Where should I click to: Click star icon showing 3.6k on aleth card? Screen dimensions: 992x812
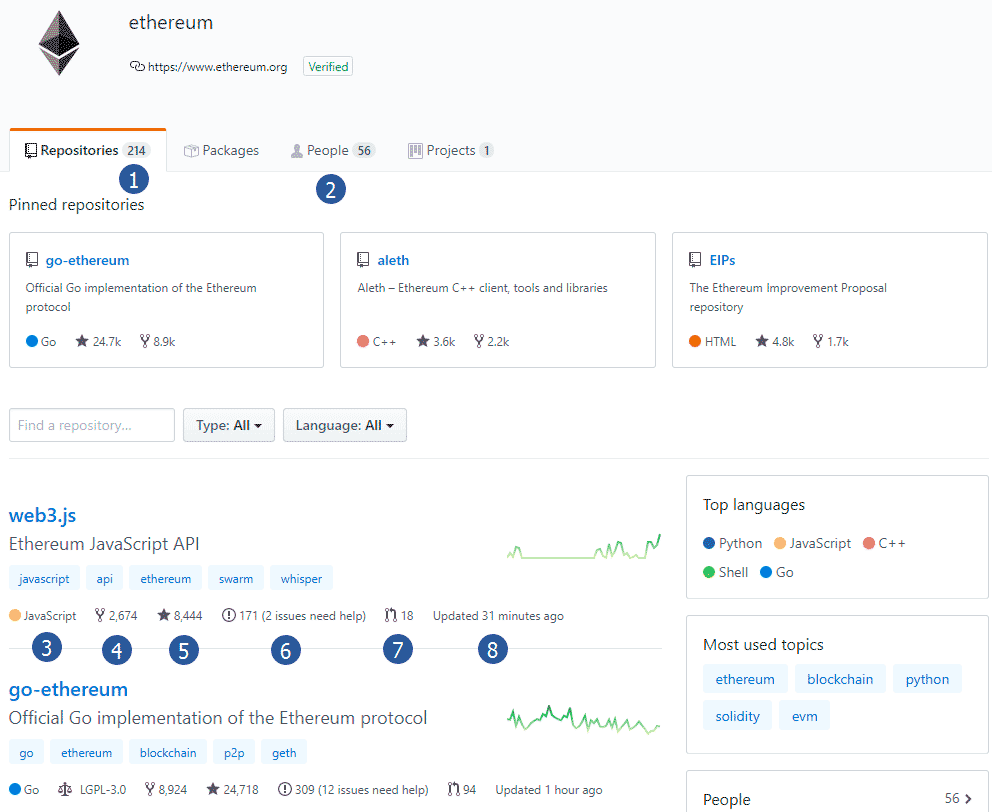tap(423, 341)
